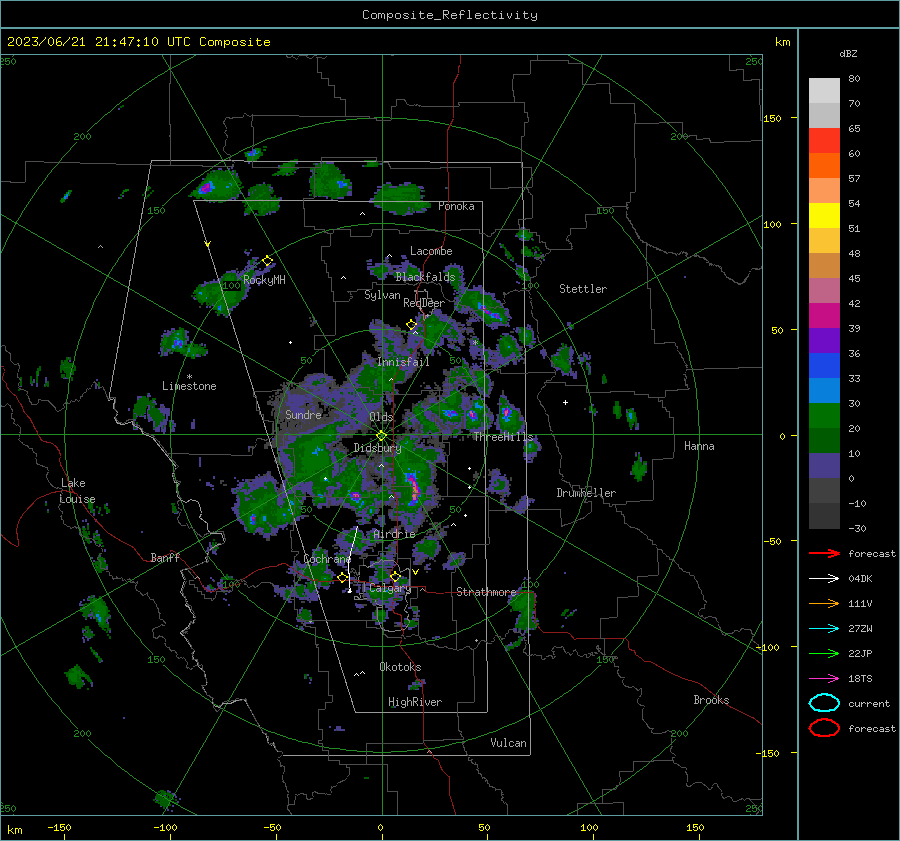The image size is (900, 841).
Task: Pick the orange 60 dBZ color swatch
Action: click(824, 166)
